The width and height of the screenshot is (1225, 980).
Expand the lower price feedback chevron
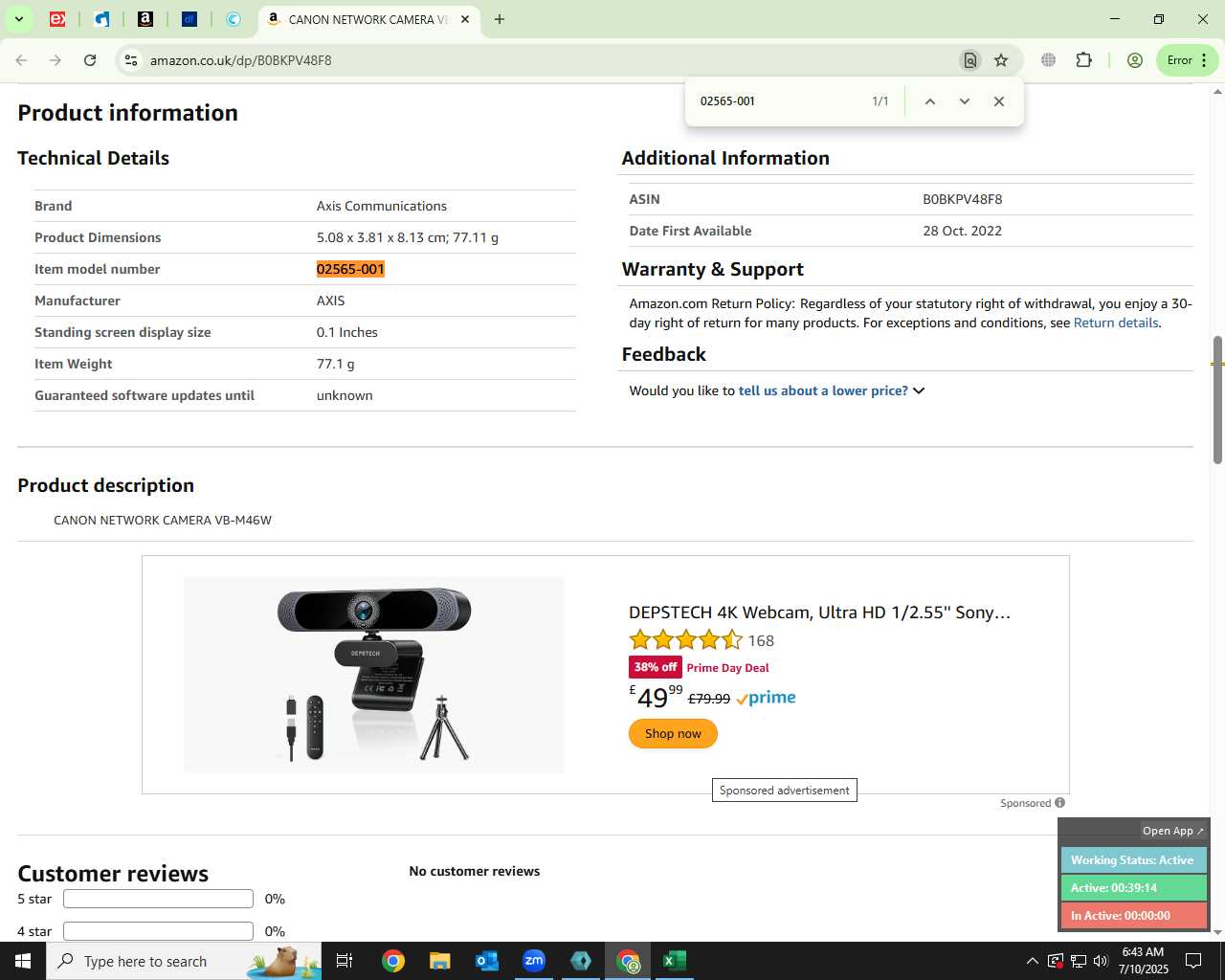click(919, 390)
